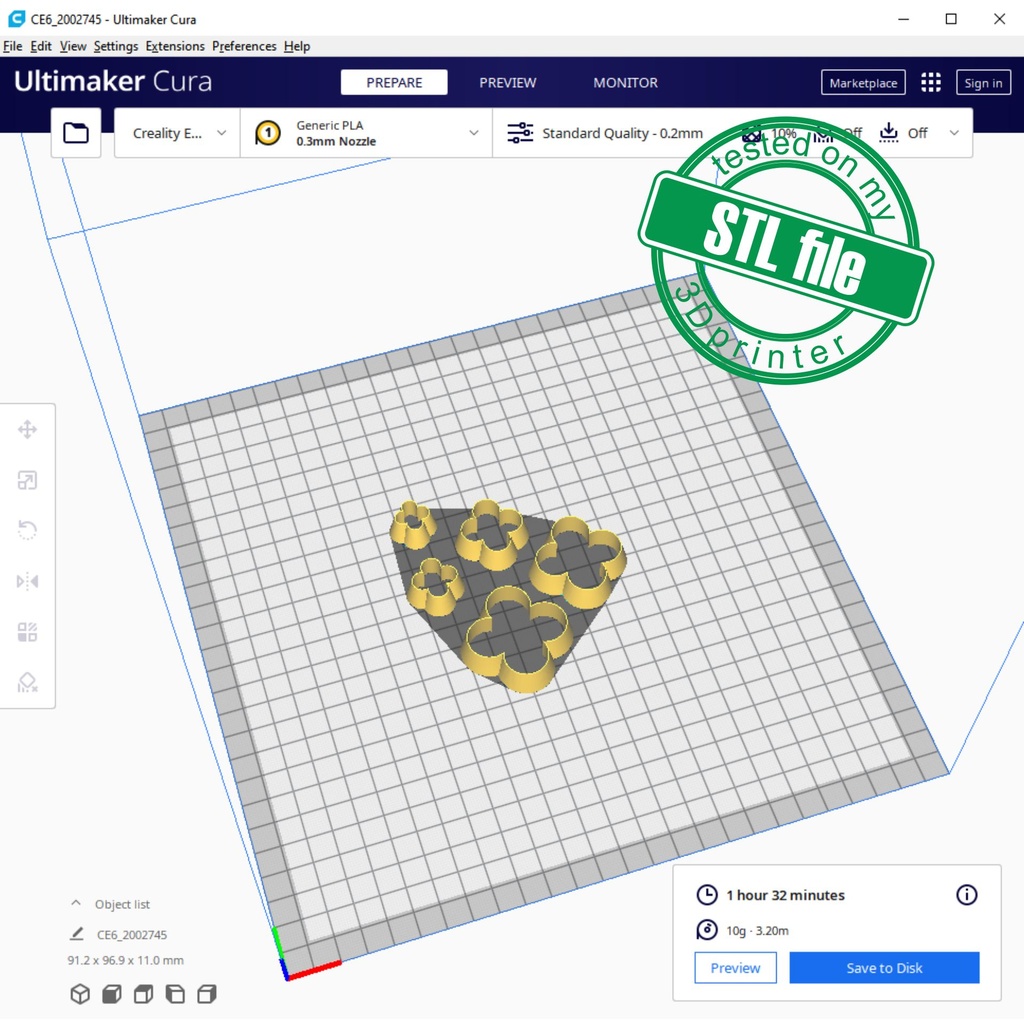The height and width of the screenshot is (1024, 1024).
Task: Open the Extensions menu
Action: tap(175, 46)
